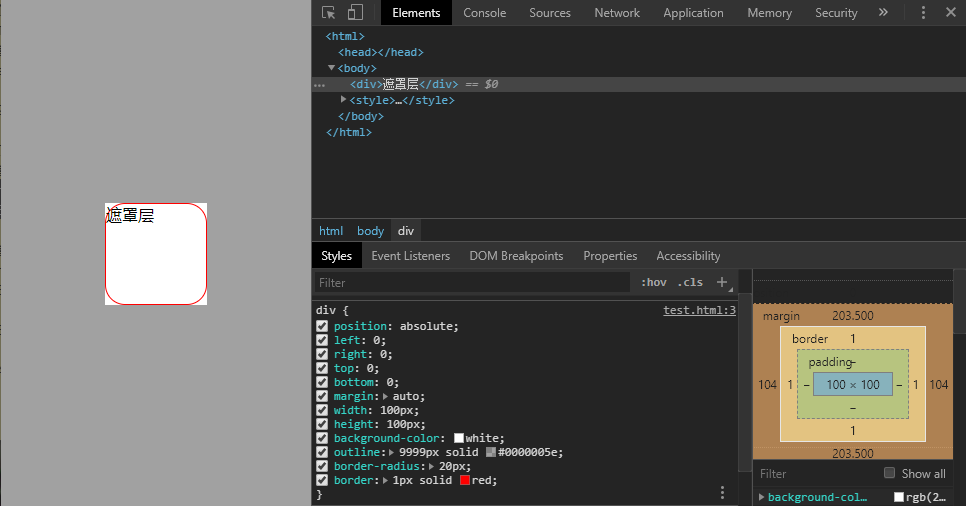The height and width of the screenshot is (506, 966).
Task: Expand the border shorthand triangle
Action: click(386, 480)
